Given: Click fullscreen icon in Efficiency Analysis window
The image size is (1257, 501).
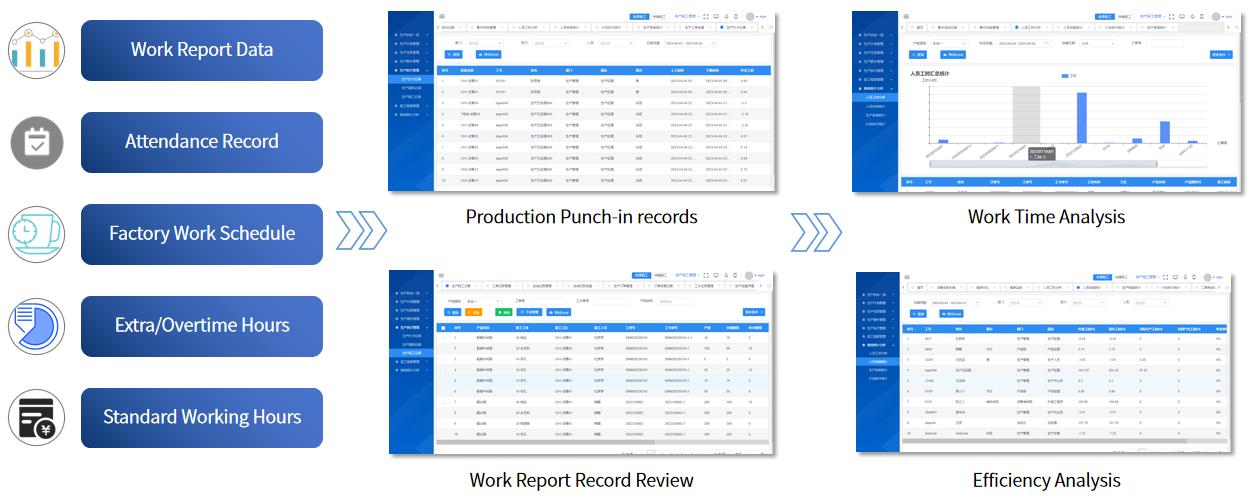Looking at the screenshot, I should coord(1165,277).
